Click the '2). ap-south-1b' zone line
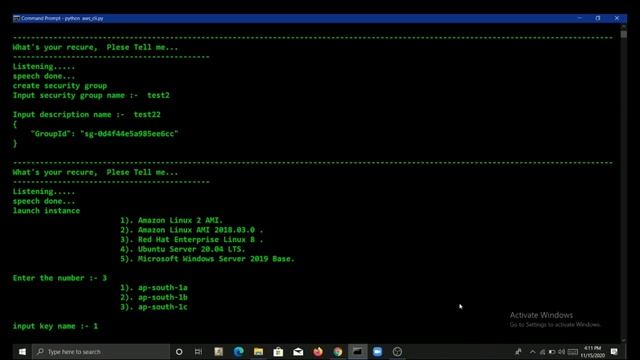This screenshot has width=640, height=360. [154, 297]
